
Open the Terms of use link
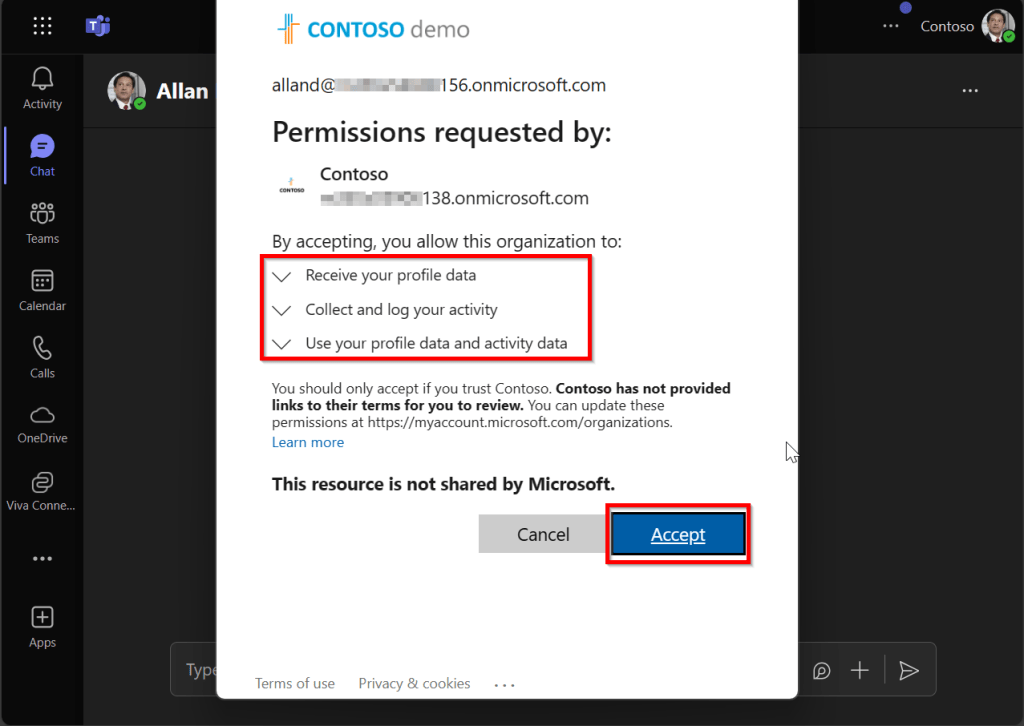tap(295, 684)
